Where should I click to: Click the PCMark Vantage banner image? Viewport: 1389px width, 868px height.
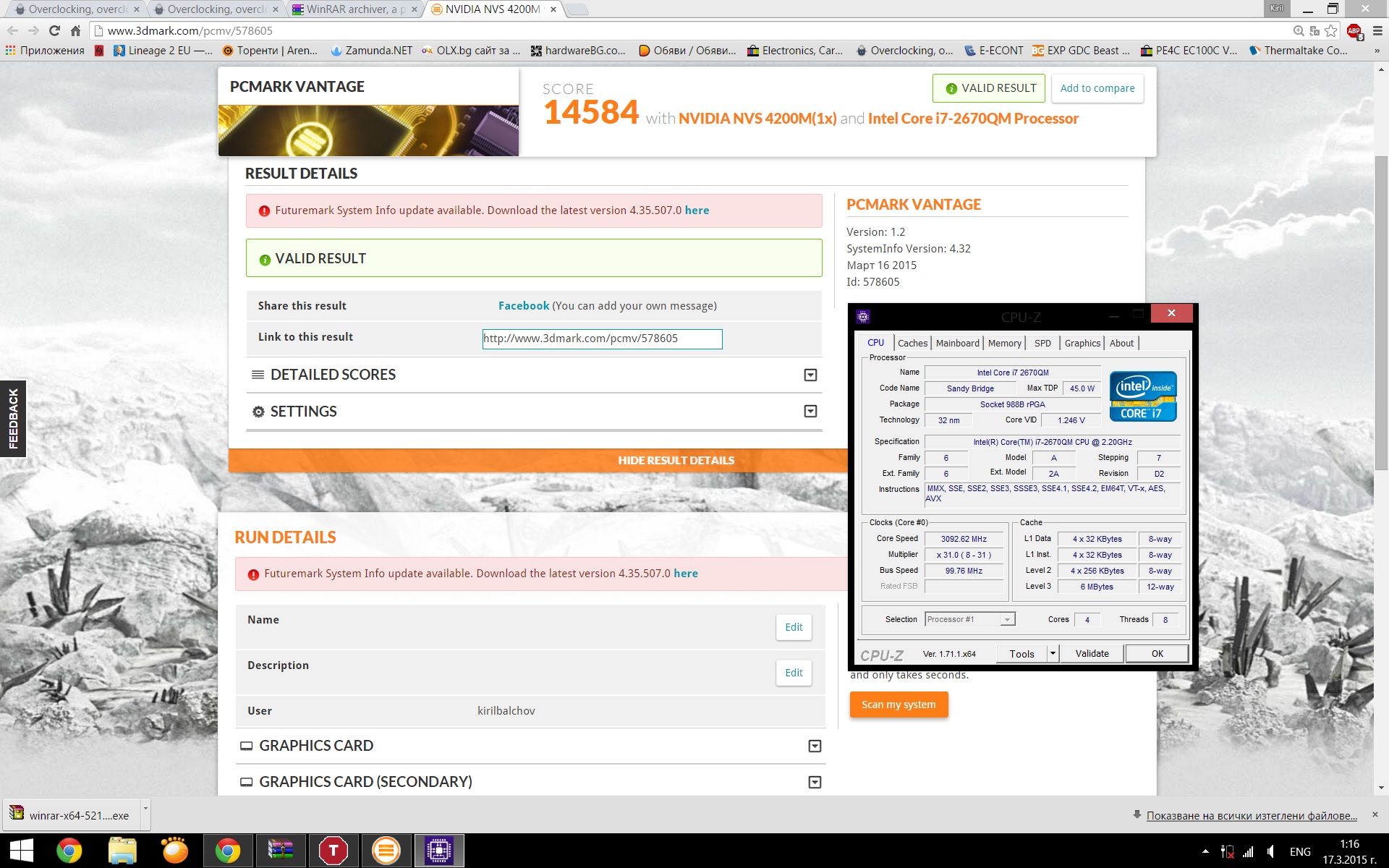[x=368, y=130]
